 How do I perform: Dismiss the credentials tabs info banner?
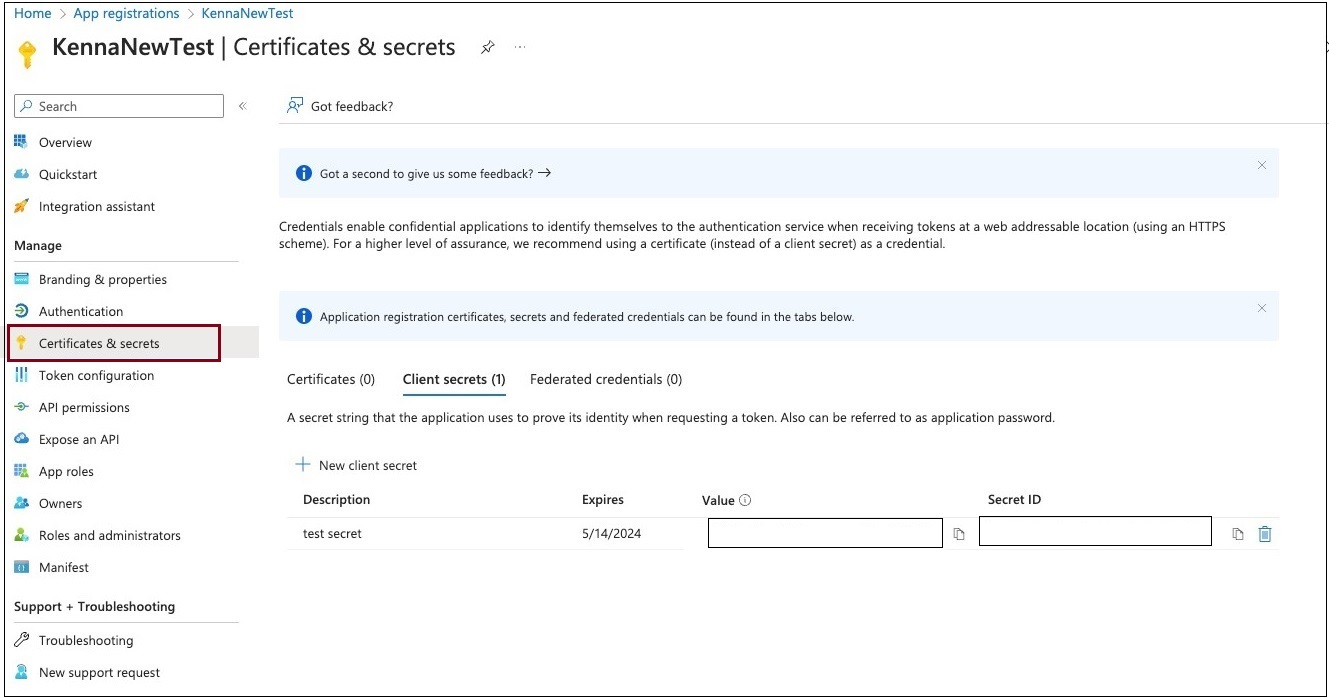click(x=1262, y=308)
